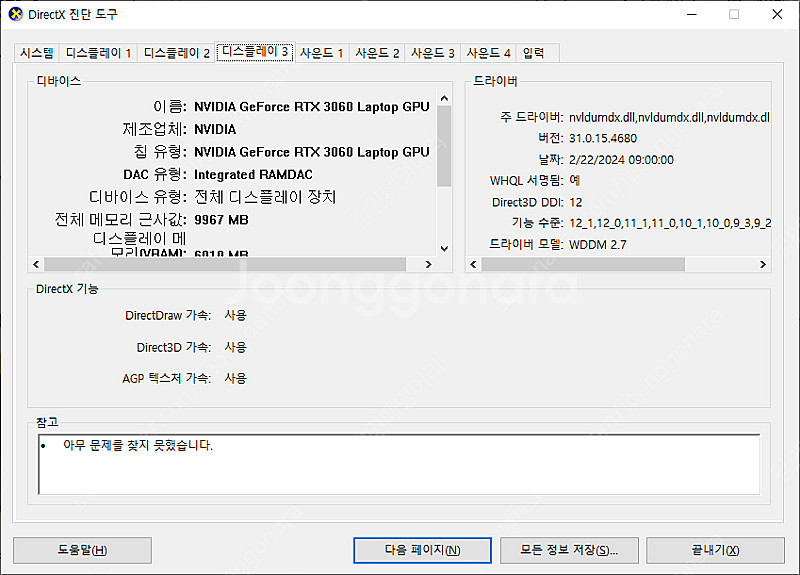Click the nvldumdx.dll main driver value
The width and height of the screenshot is (800, 575).
coord(669,117)
